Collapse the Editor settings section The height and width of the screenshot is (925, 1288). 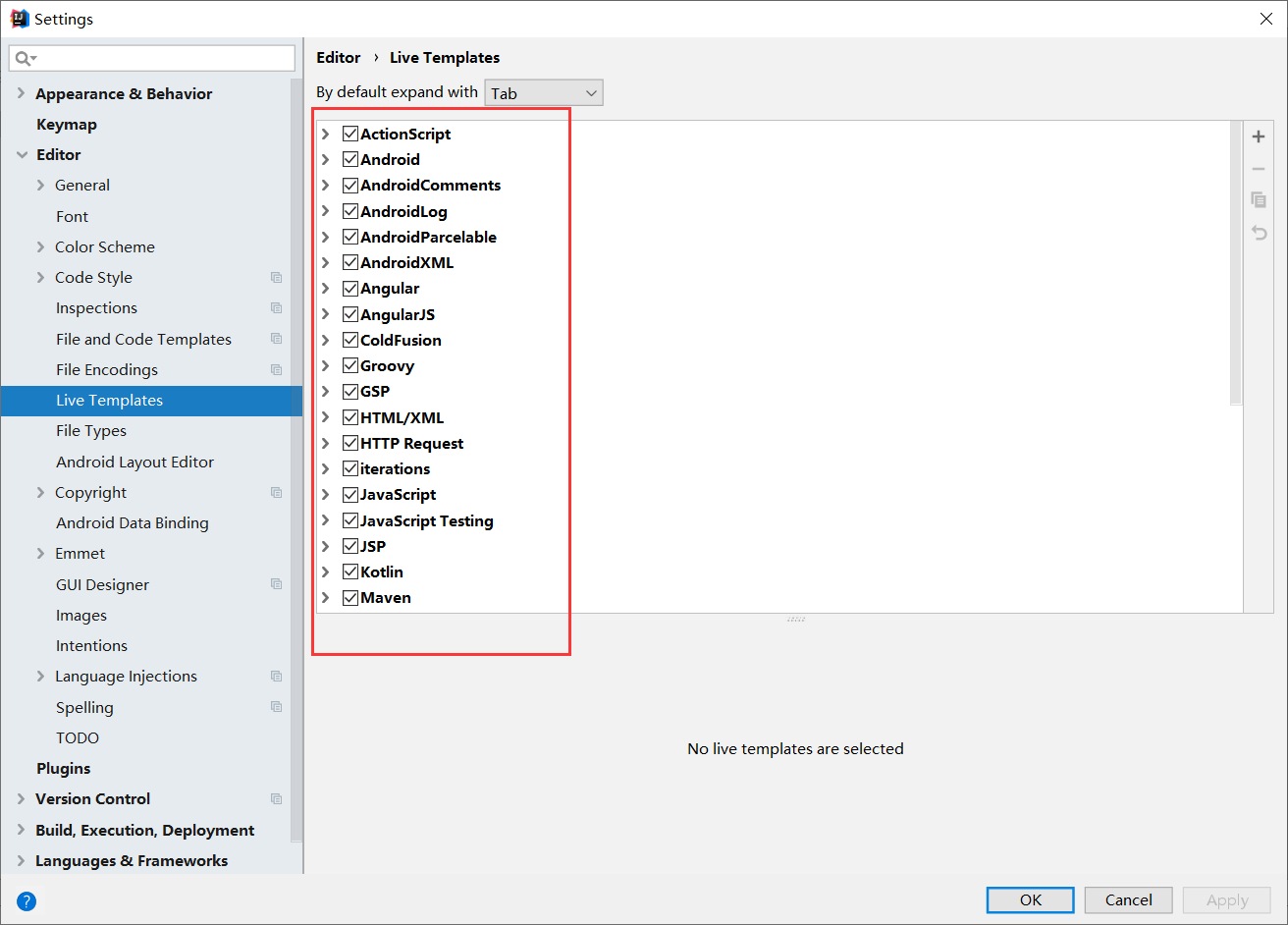[22, 155]
